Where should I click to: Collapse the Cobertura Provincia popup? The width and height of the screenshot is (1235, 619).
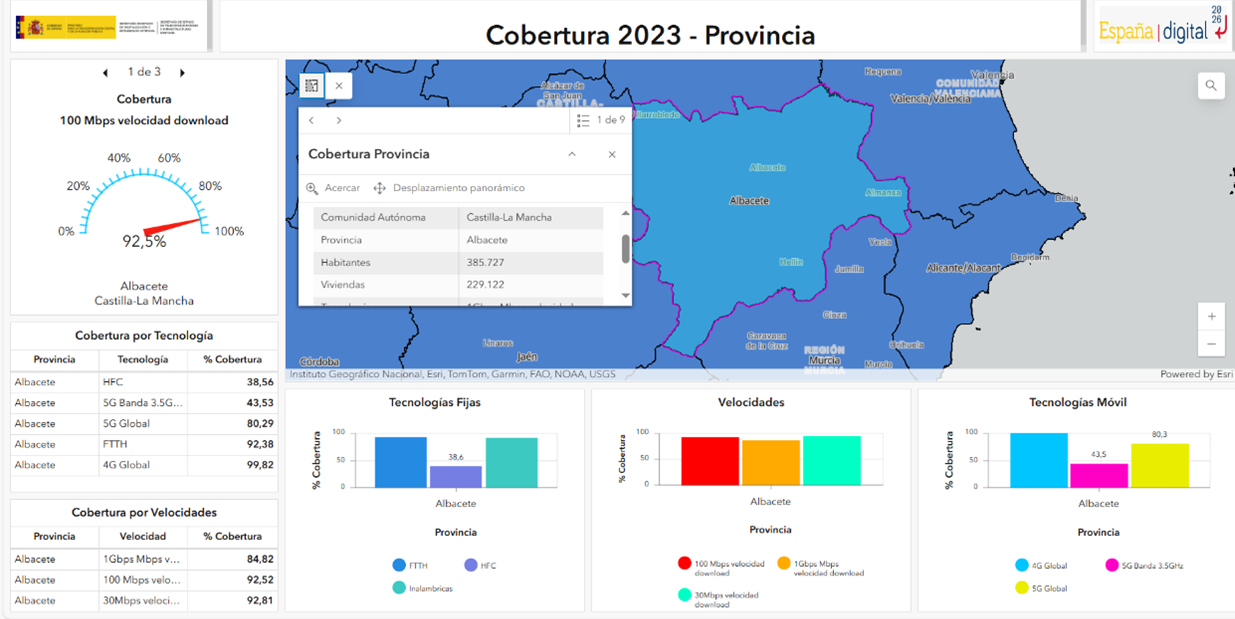click(x=572, y=154)
